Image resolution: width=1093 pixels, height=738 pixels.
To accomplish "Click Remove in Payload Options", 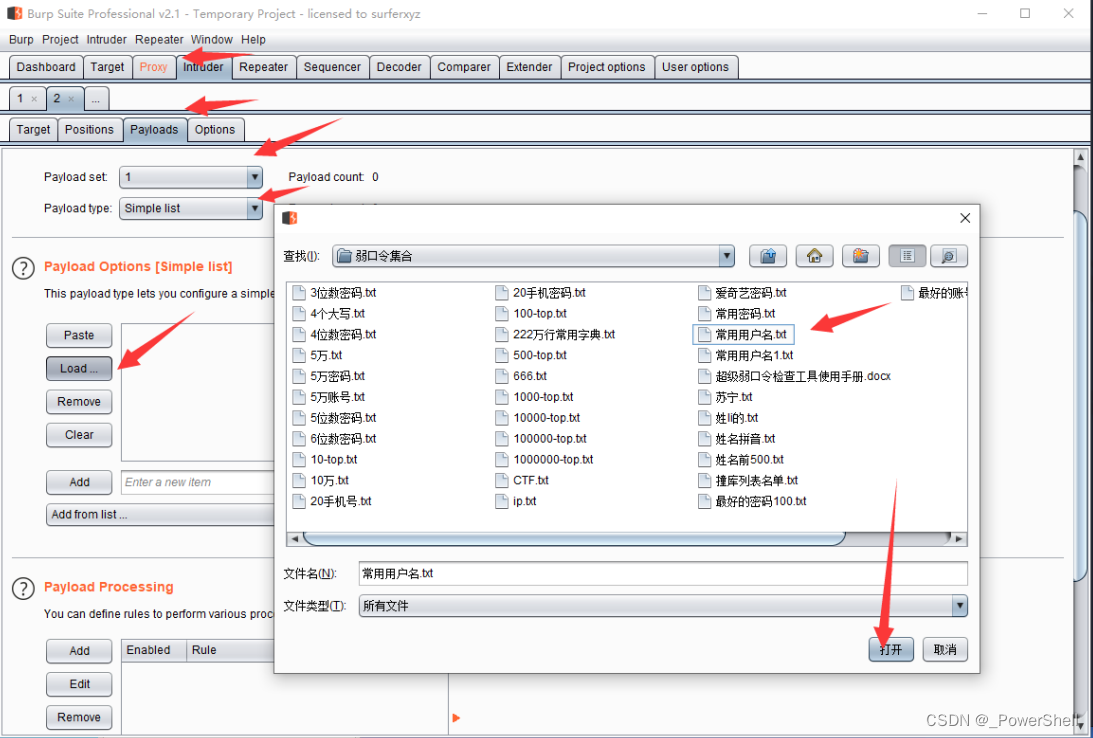I will click(x=79, y=401).
